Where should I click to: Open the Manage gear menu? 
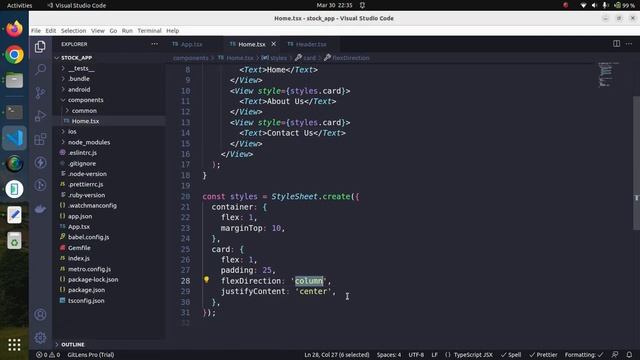(x=40, y=338)
